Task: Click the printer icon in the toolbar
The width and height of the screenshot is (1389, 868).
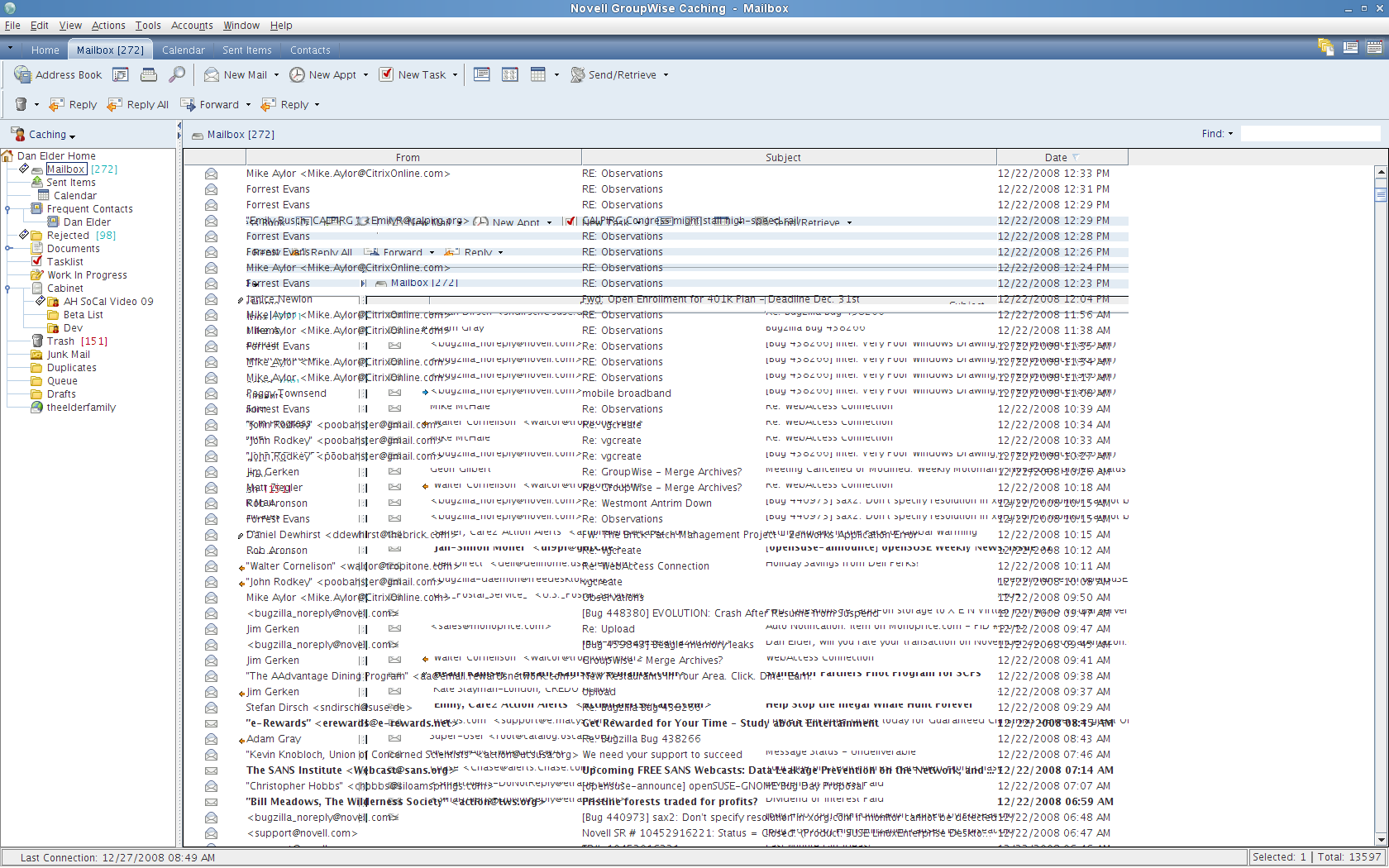Action: click(x=149, y=75)
